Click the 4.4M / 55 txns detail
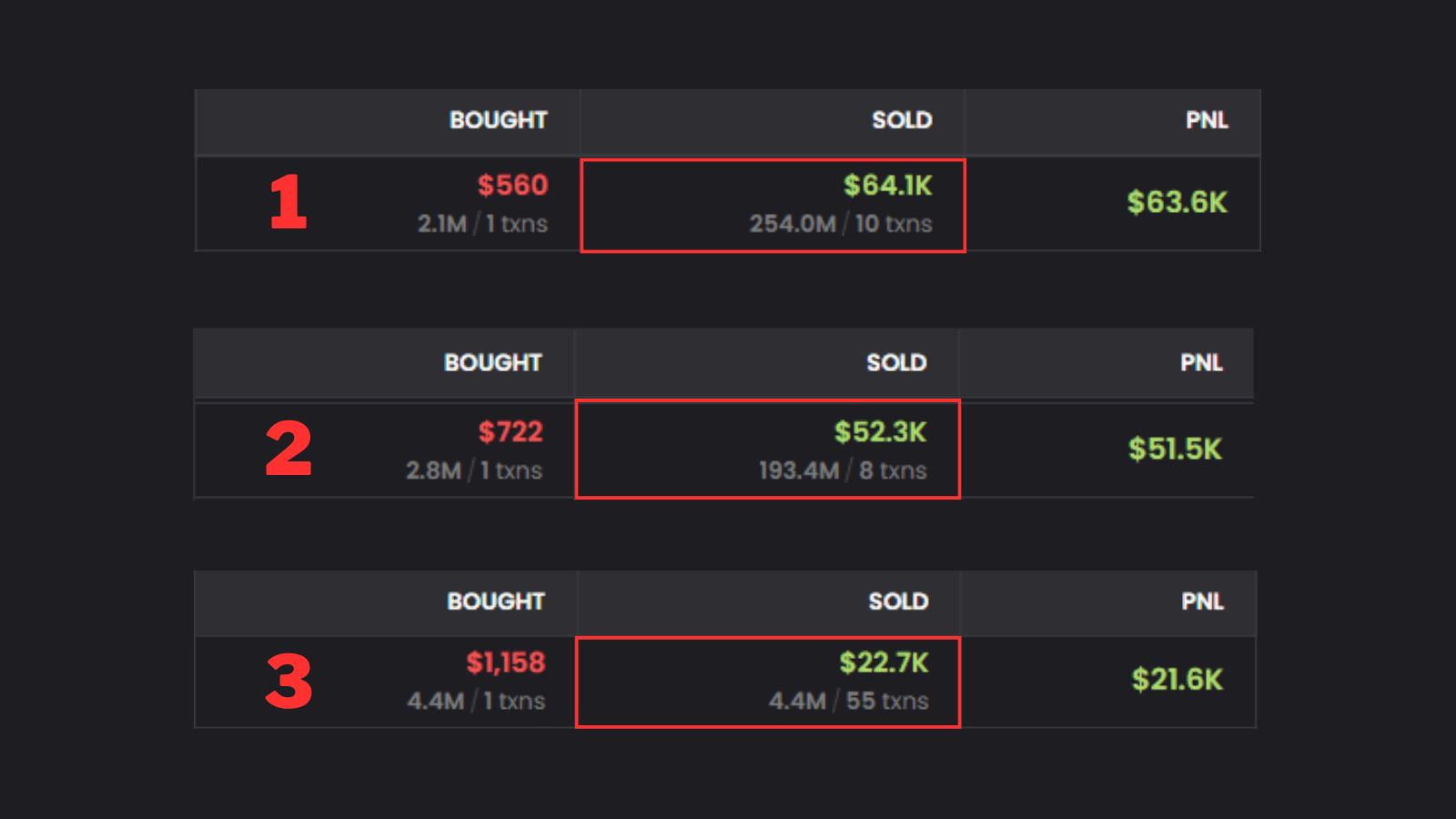The image size is (1456, 819). pyautogui.click(x=848, y=701)
